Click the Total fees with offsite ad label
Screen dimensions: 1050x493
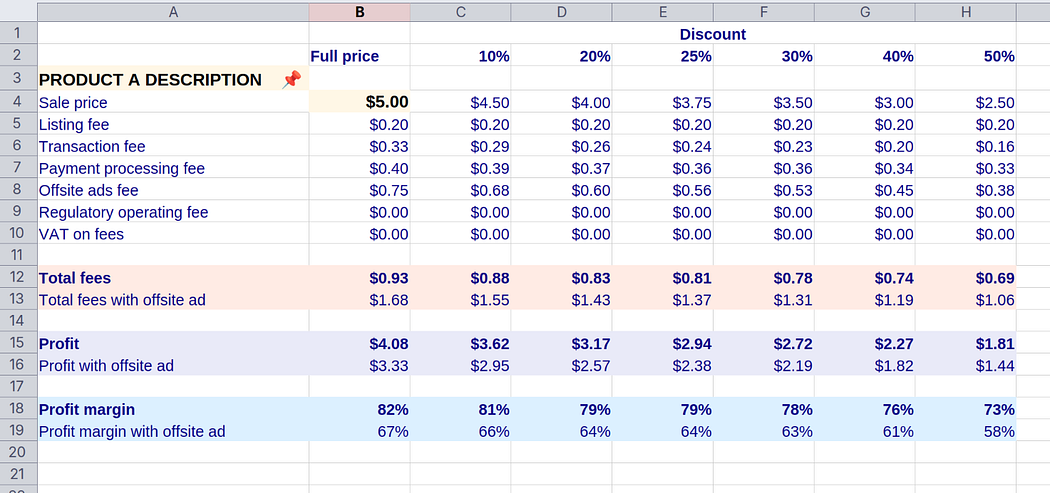(122, 299)
